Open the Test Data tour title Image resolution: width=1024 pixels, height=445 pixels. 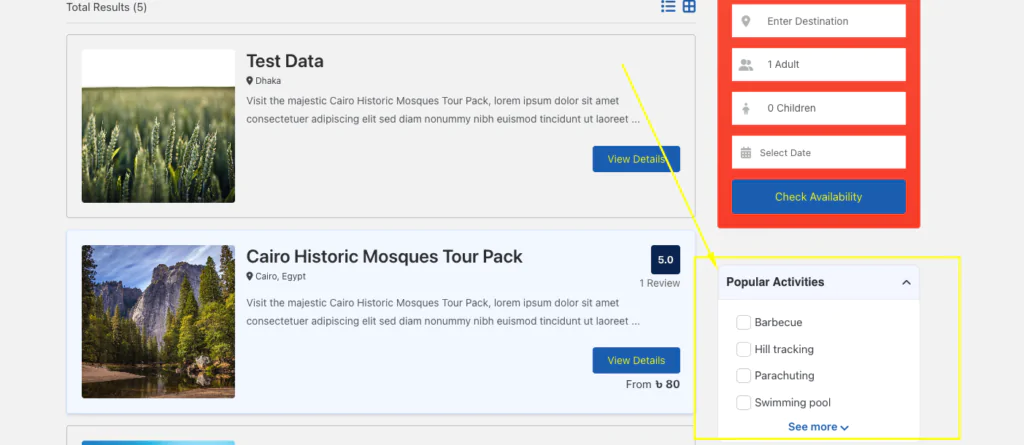tap(285, 61)
